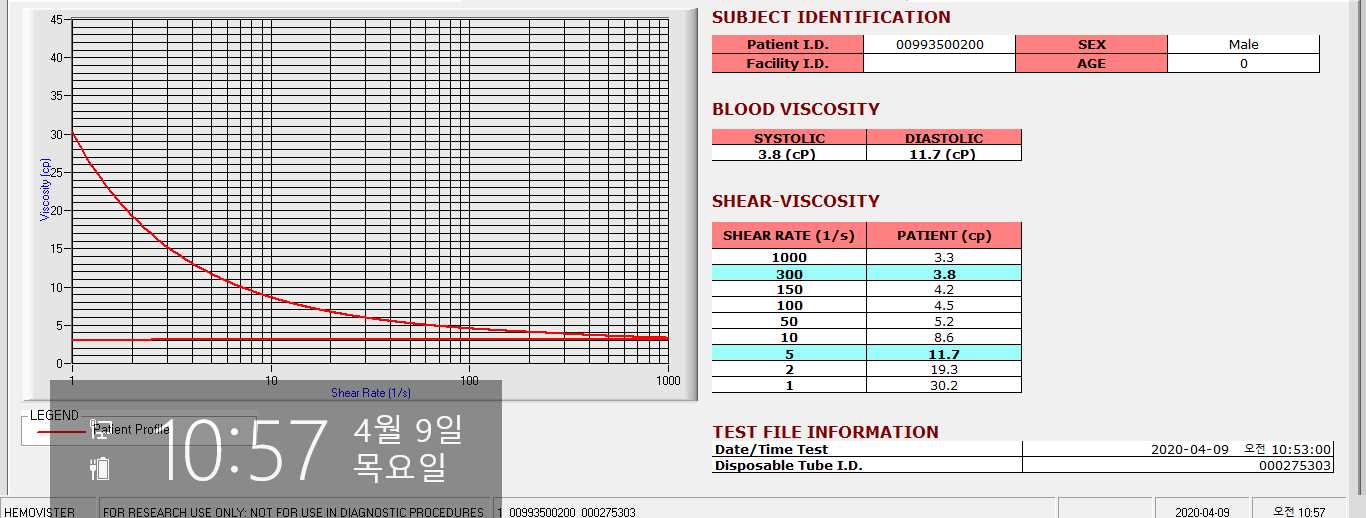
Task: Click the 목요일 weekday on overlay
Action: click(x=399, y=466)
